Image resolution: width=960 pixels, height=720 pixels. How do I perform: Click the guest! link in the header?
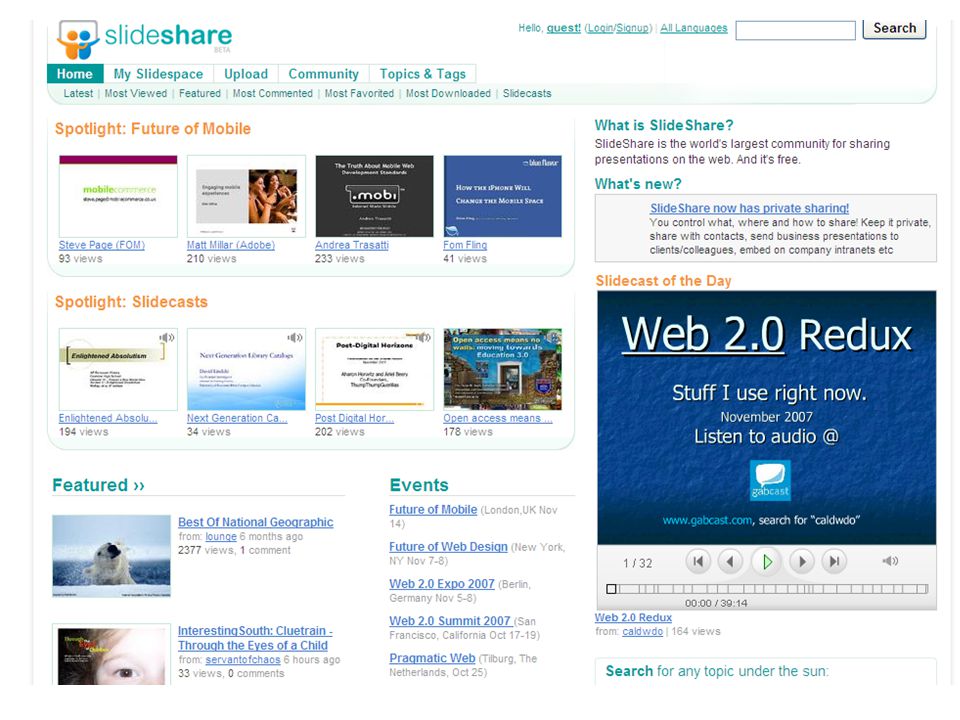click(x=564, y=28)
